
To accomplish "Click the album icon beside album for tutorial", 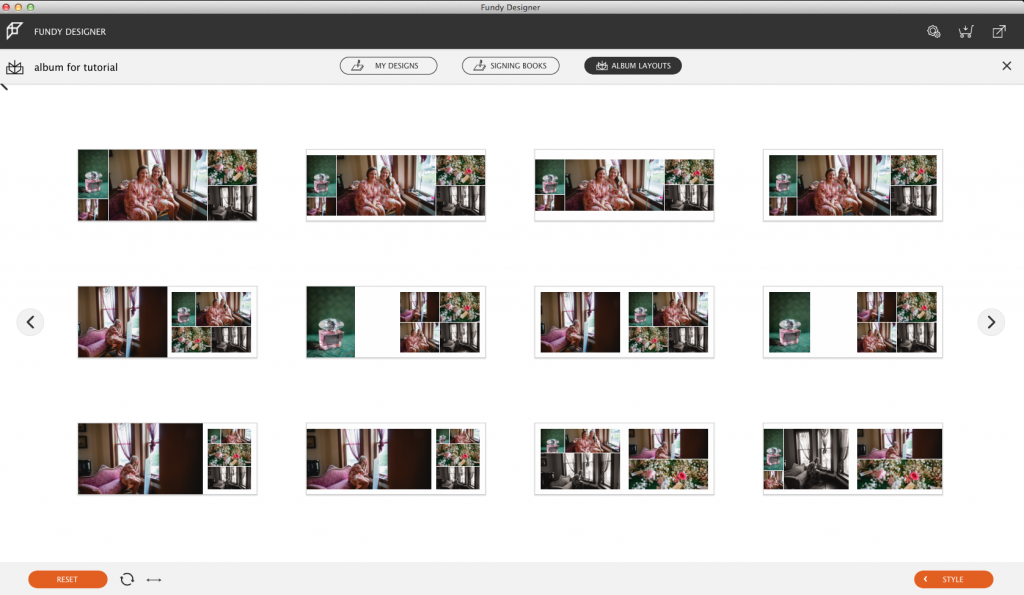I will click(14, 67).
